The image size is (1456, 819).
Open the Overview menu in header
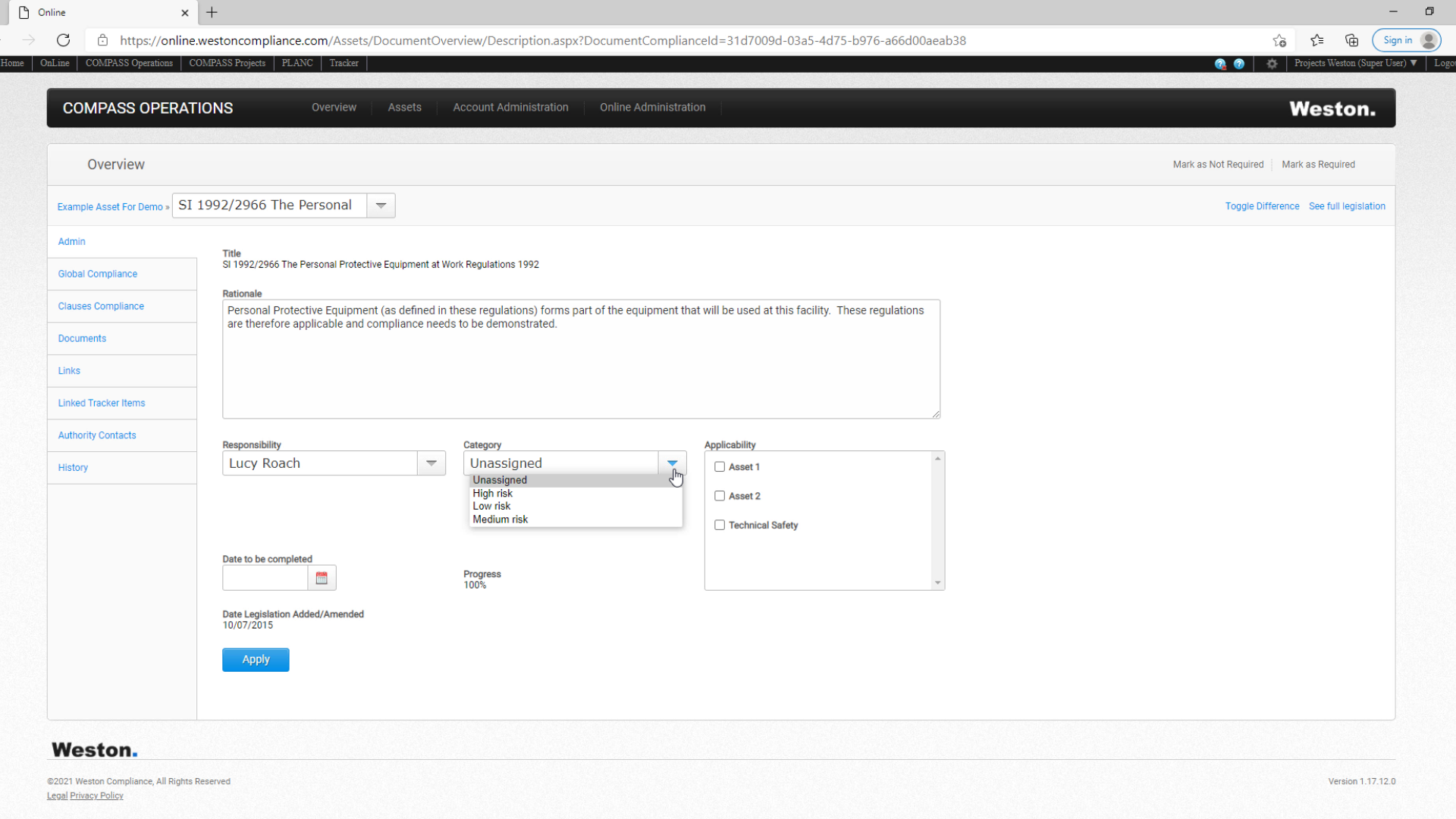coord(334,108)
